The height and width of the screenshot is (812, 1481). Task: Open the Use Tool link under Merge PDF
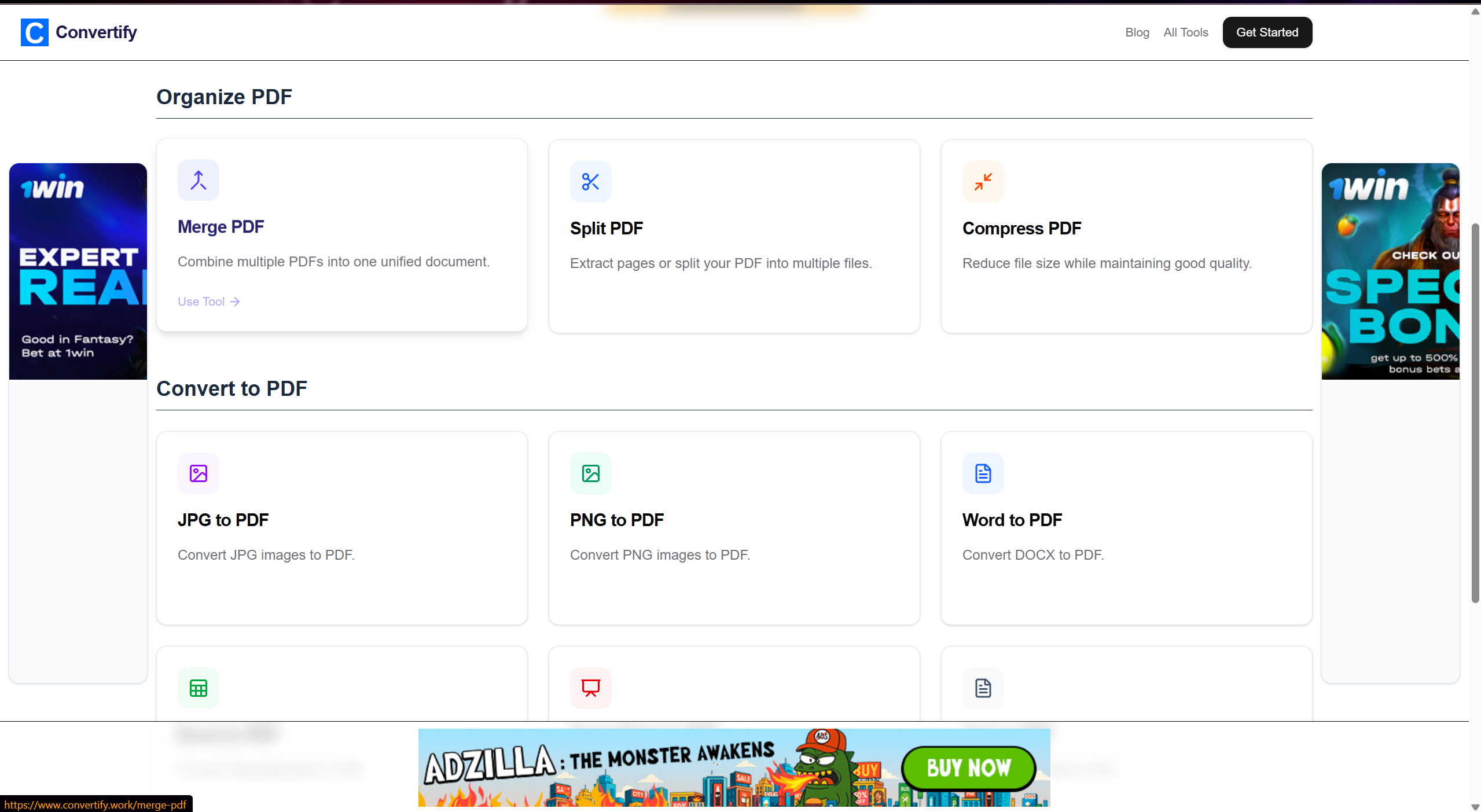pyautogui.click(x=207, y=301)
